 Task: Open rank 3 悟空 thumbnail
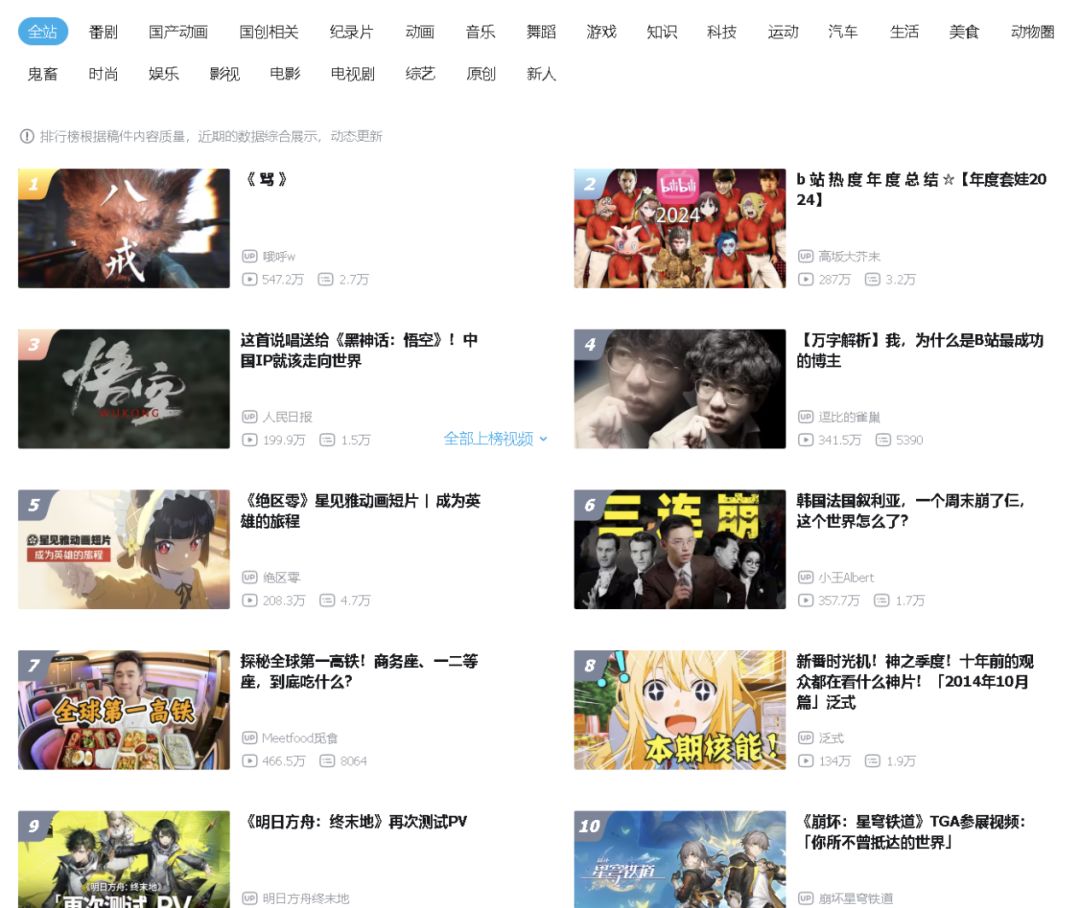124,389
